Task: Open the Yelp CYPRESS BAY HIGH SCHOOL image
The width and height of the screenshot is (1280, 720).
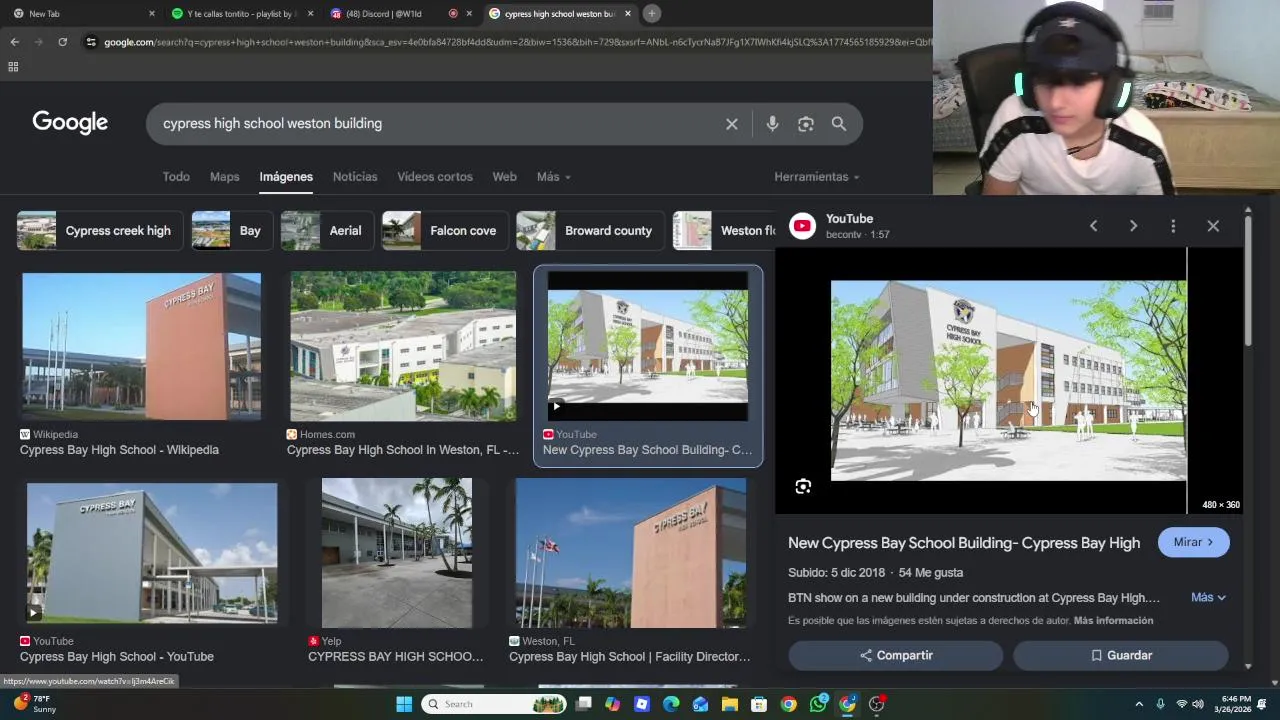Action: (x=397, y=553)
